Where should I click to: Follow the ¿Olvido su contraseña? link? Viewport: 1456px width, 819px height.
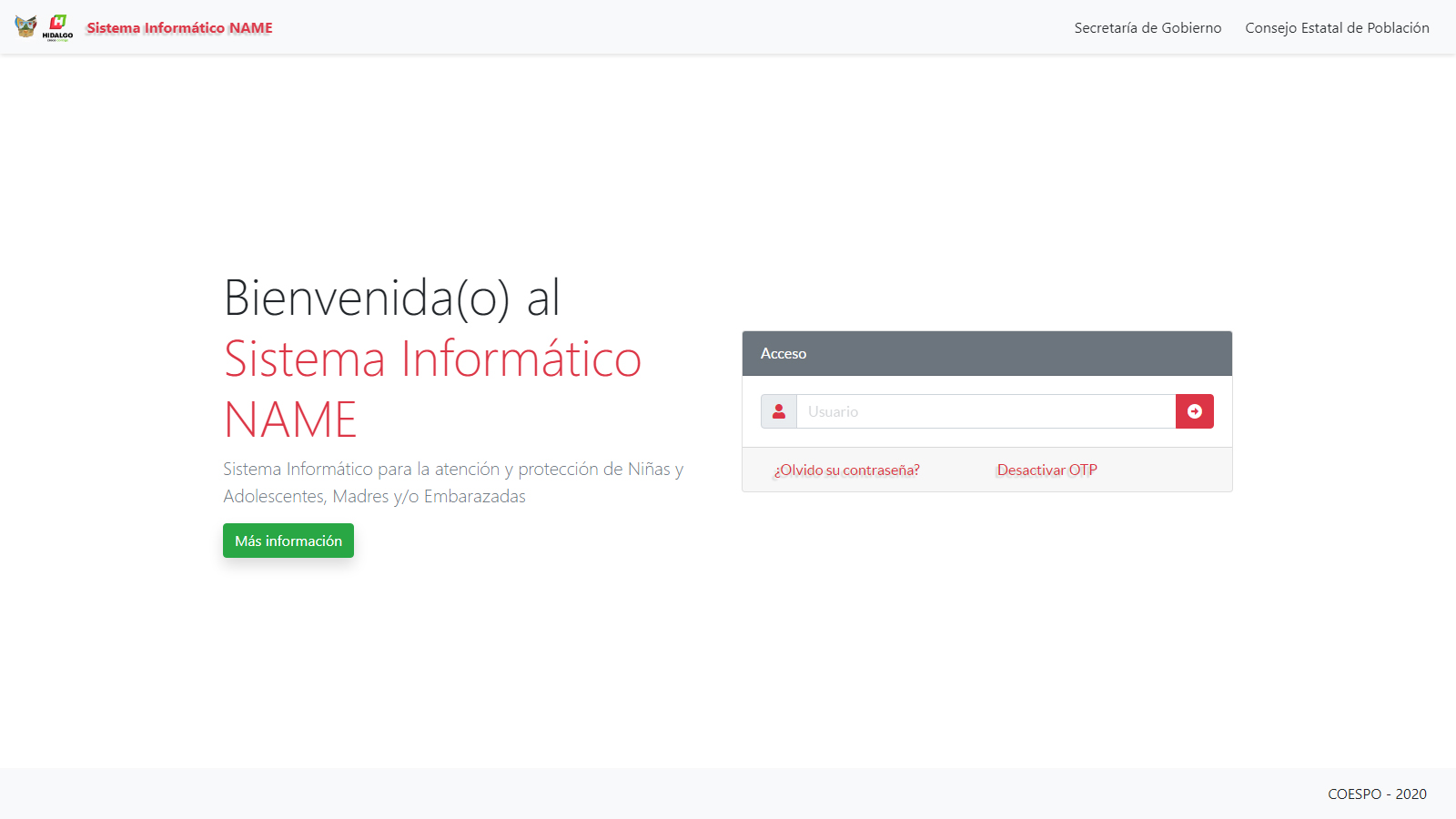(x=846, y=470)
